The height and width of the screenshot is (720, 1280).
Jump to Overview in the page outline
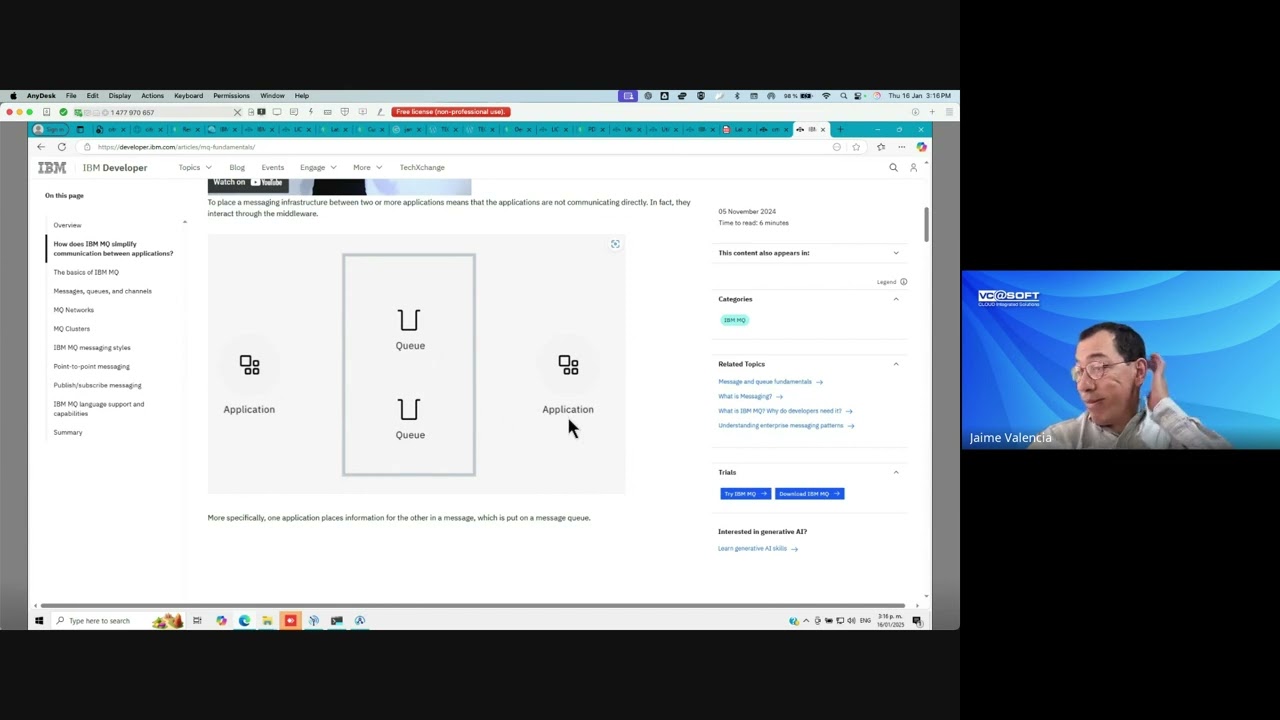coord(67,225)
